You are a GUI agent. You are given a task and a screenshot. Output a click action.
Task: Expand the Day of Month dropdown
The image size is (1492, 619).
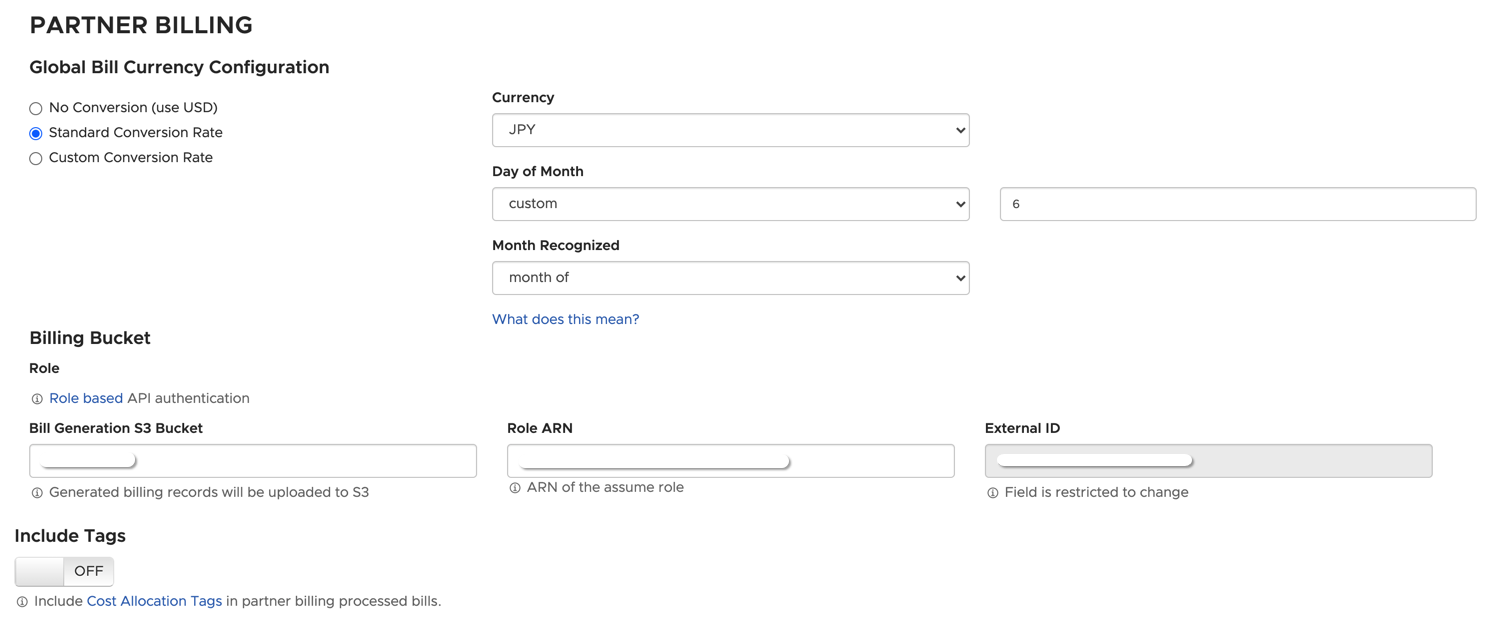(730, 204)
